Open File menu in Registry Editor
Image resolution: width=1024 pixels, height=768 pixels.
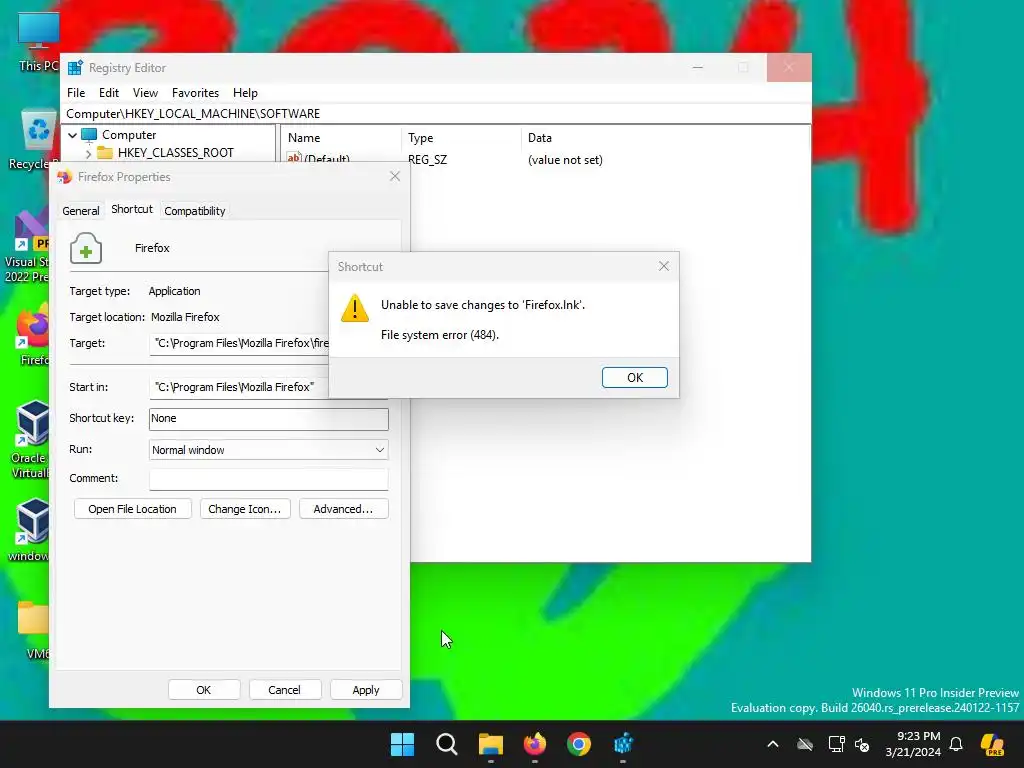(x=76, y=93)
